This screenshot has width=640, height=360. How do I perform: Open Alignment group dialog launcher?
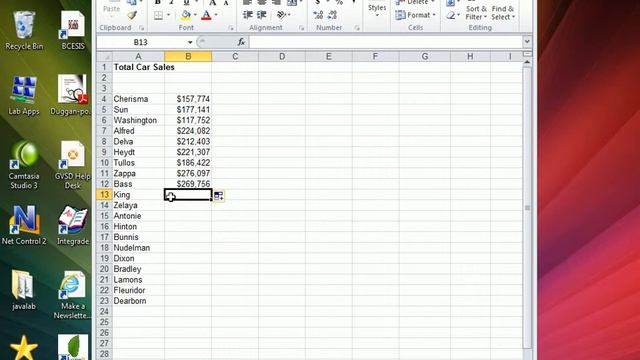click(x=302, y=28)
